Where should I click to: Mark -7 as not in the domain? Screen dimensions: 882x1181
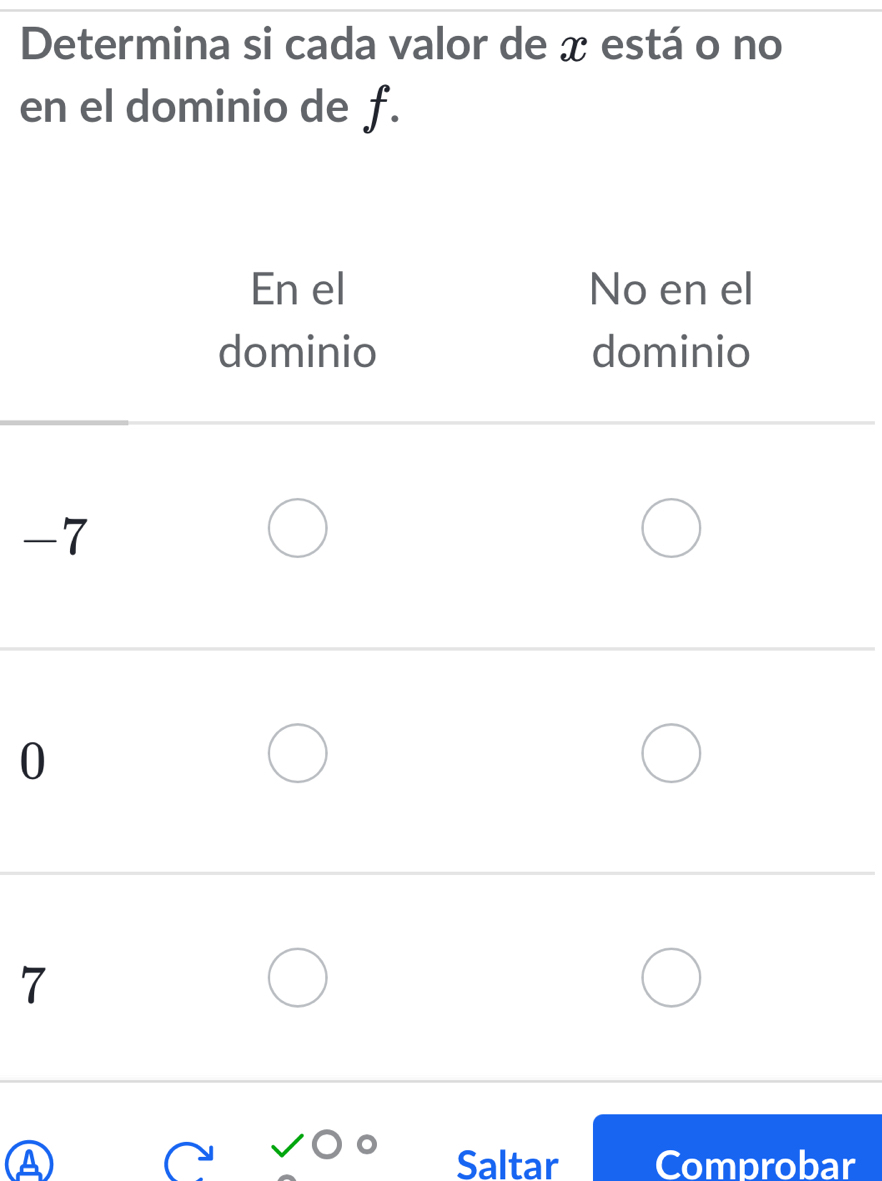coord(671,527)
